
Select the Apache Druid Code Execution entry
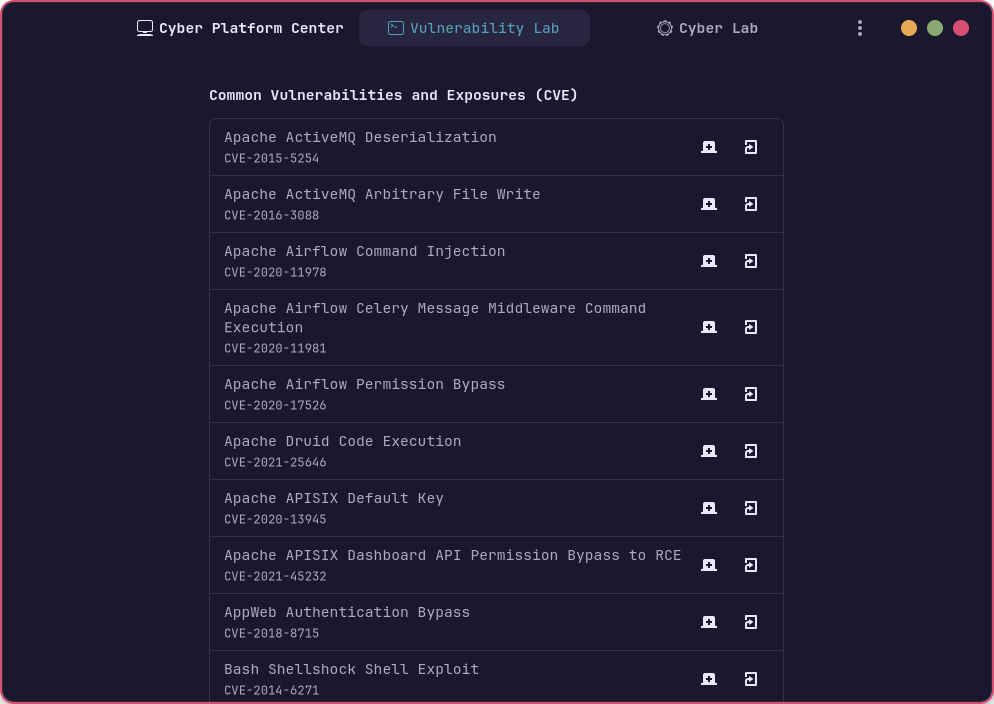point(343,442)
